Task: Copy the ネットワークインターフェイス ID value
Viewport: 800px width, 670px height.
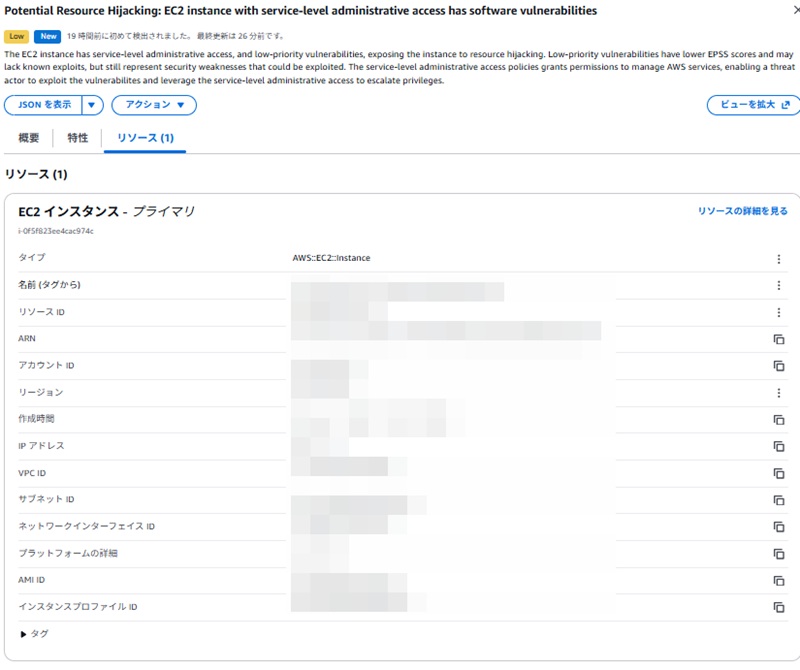Action: [x=778, y=527]
